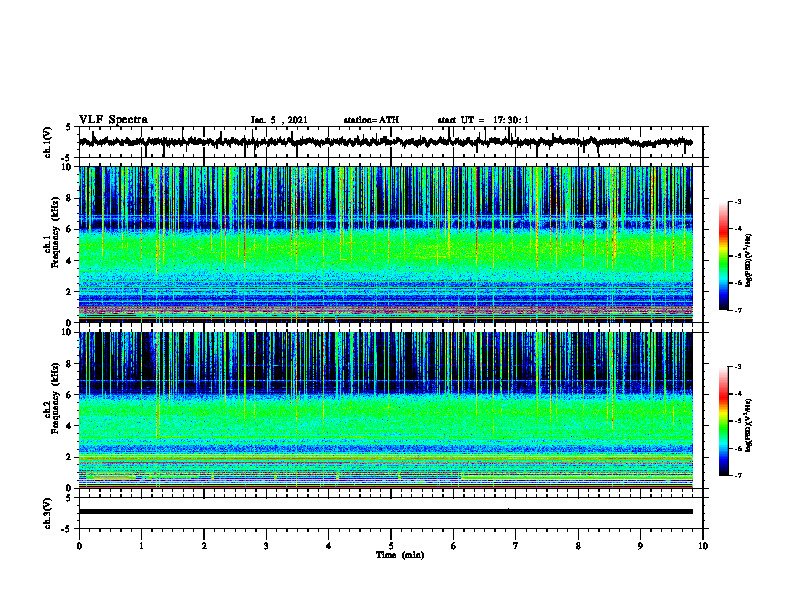Click the ch.3 flat black waveform trace

tap(386, 512)
